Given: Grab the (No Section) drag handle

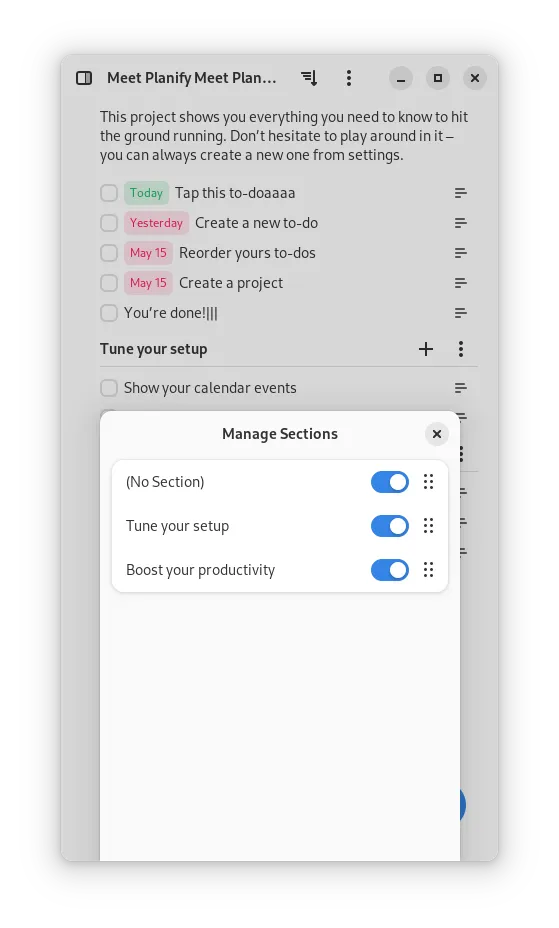Looking at the screenshot, I should pos(428,482).
